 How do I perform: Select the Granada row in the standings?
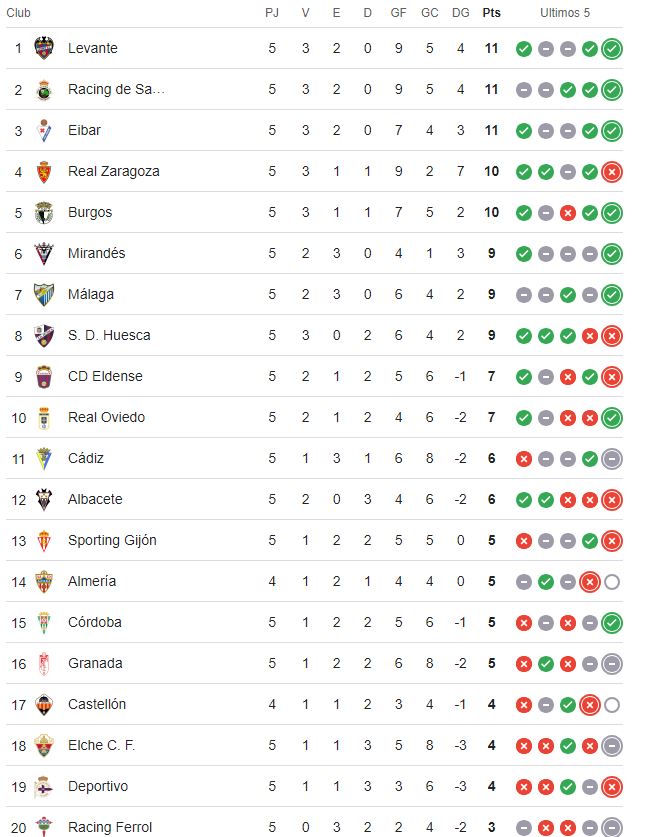point(314,664)
